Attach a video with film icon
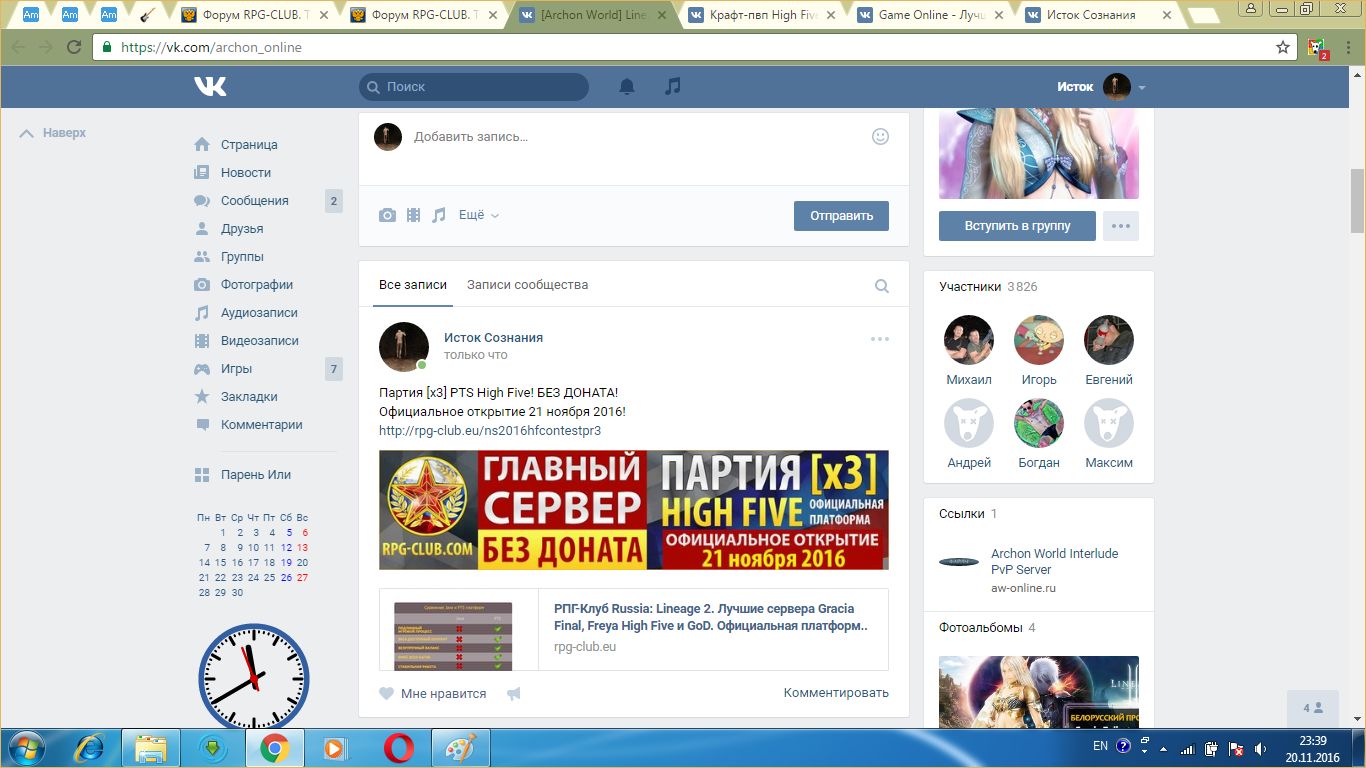 tap(413, 215)
